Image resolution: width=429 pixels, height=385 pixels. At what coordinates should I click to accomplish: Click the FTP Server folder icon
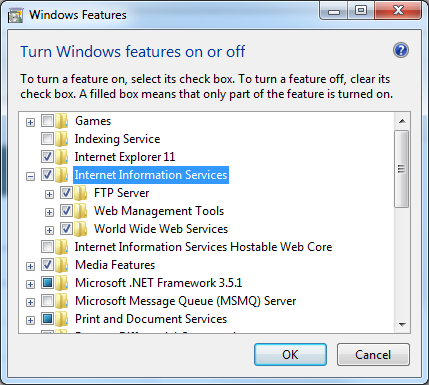(x=81, y=193)
